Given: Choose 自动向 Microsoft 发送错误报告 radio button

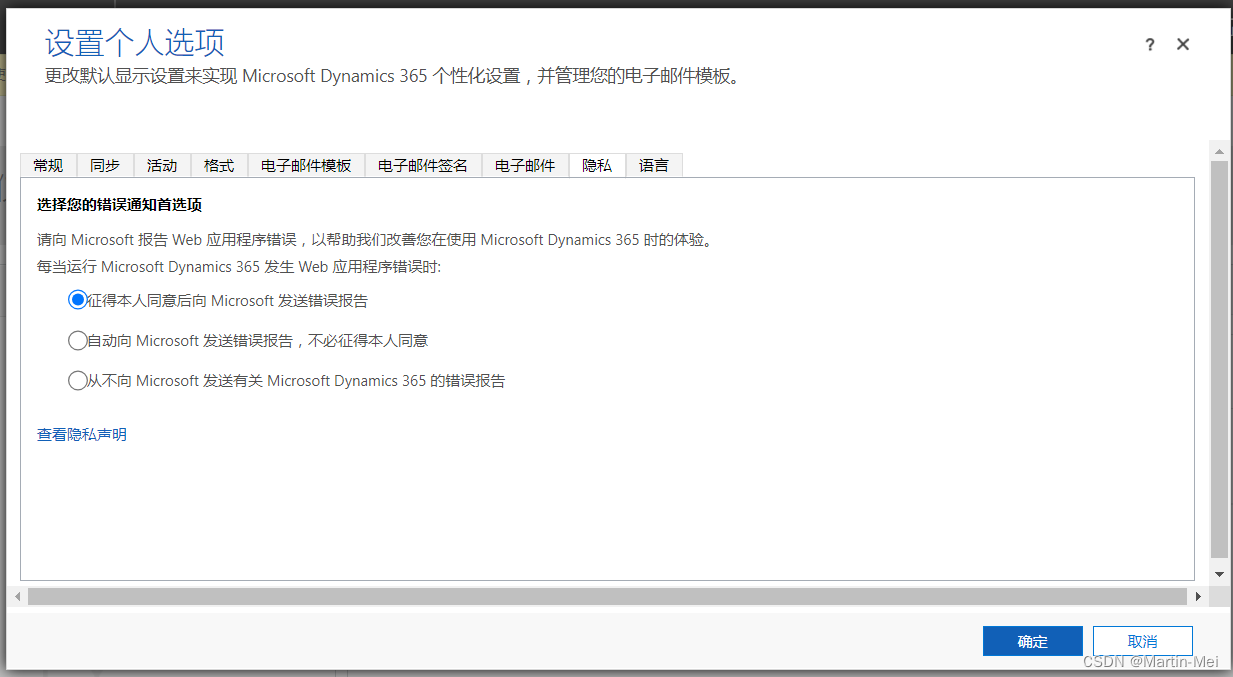Looking at the screenshot, I should [77, 340].
